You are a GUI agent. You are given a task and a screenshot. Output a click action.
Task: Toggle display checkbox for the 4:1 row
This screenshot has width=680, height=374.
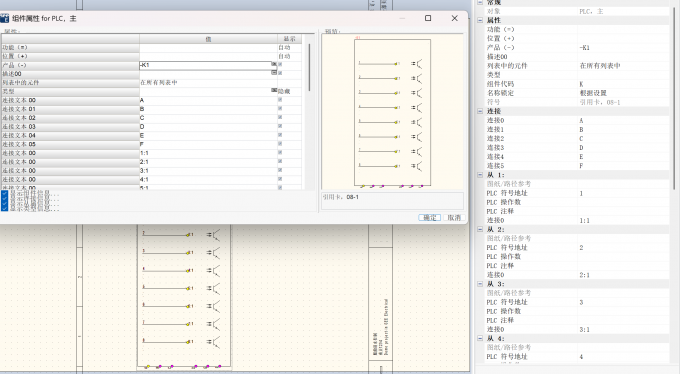tap(280, 179)
